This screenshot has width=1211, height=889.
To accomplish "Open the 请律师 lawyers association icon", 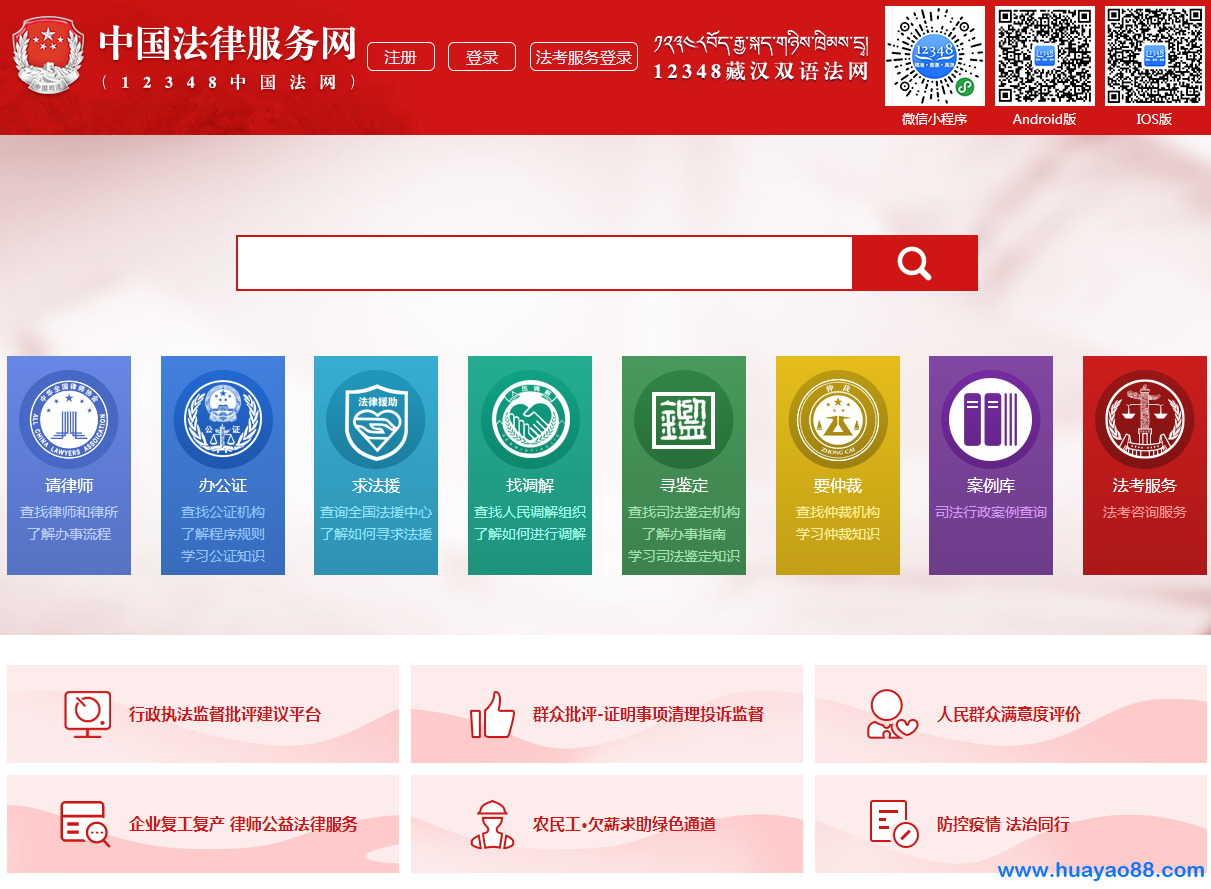I will click(69, 420).
